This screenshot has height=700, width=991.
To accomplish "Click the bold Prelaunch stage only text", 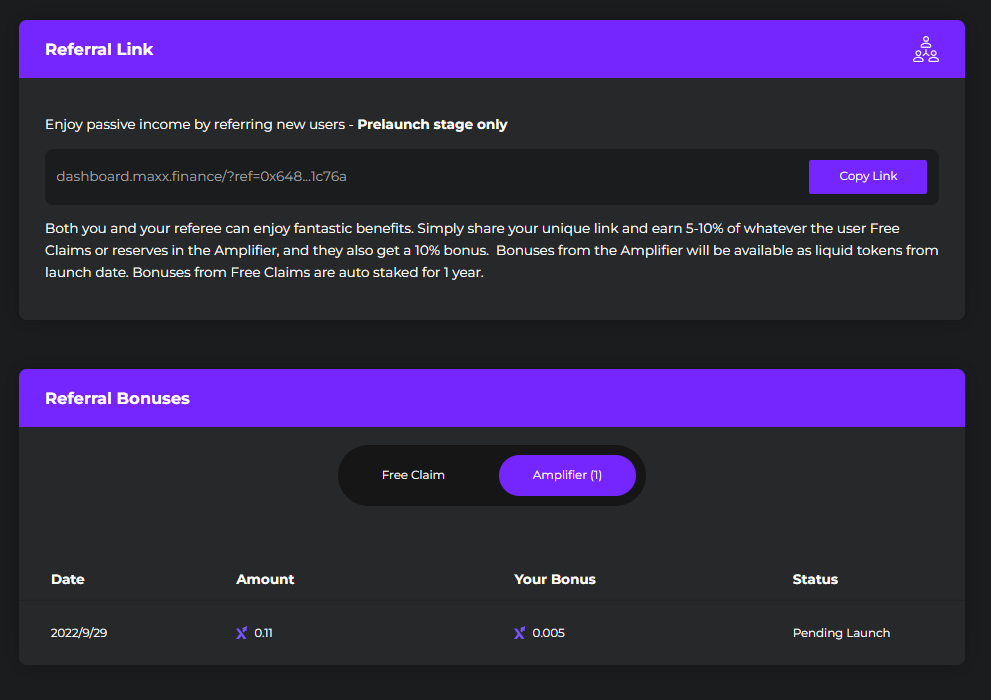I will tap(432, 125).
